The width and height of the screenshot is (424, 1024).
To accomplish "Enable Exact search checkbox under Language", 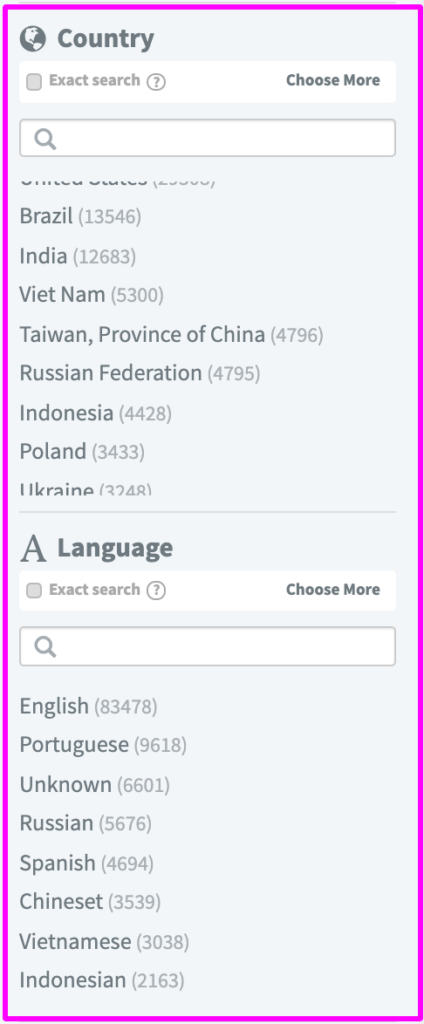I will point(34,591).
